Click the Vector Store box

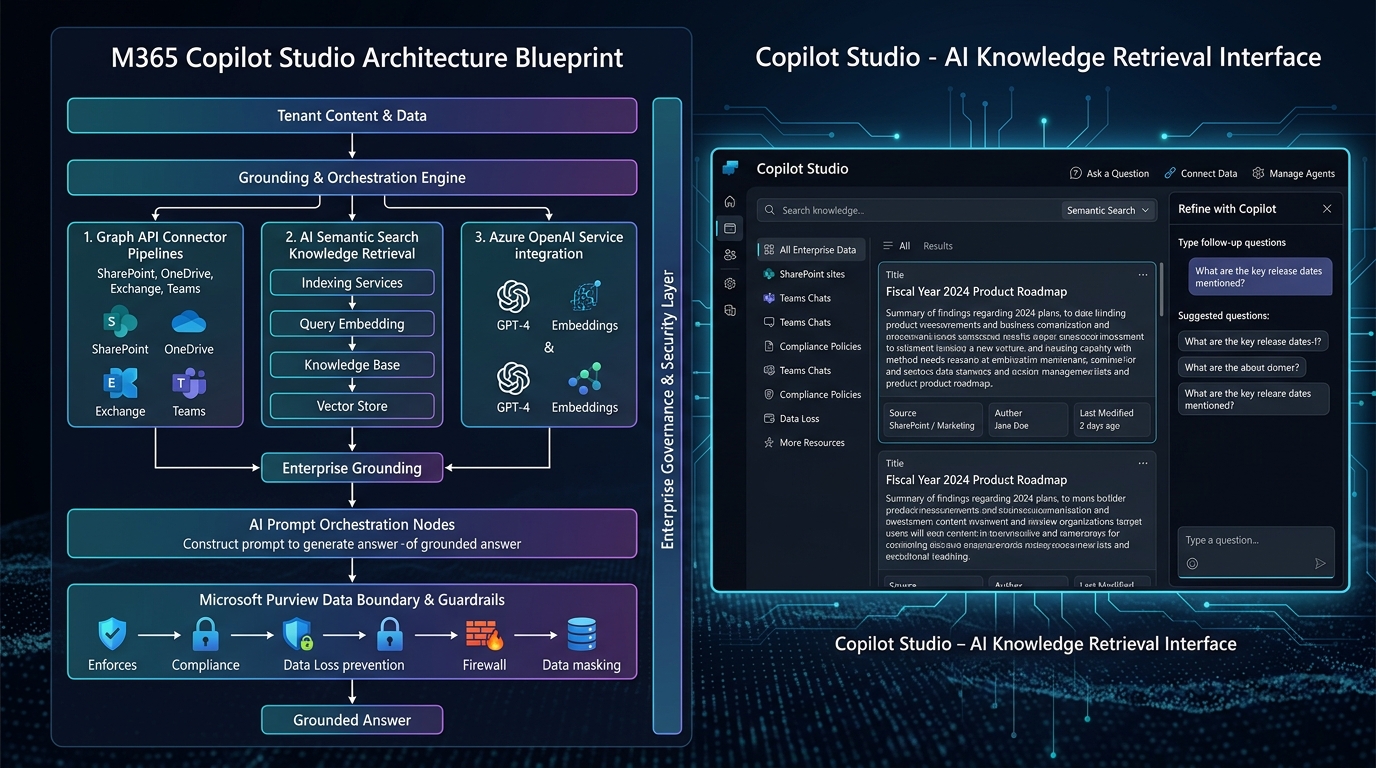352,406
